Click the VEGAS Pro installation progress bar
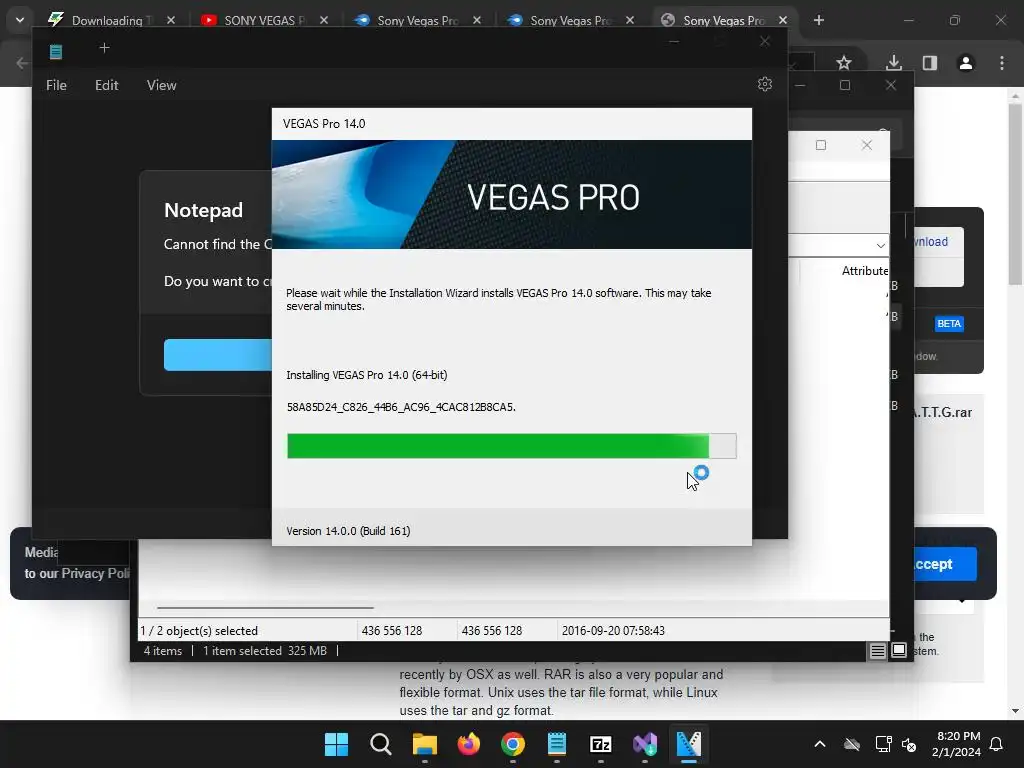Image resolution: width=1024 pixels, height=768 pixels. pyautogui.click(x=511, y=446)
